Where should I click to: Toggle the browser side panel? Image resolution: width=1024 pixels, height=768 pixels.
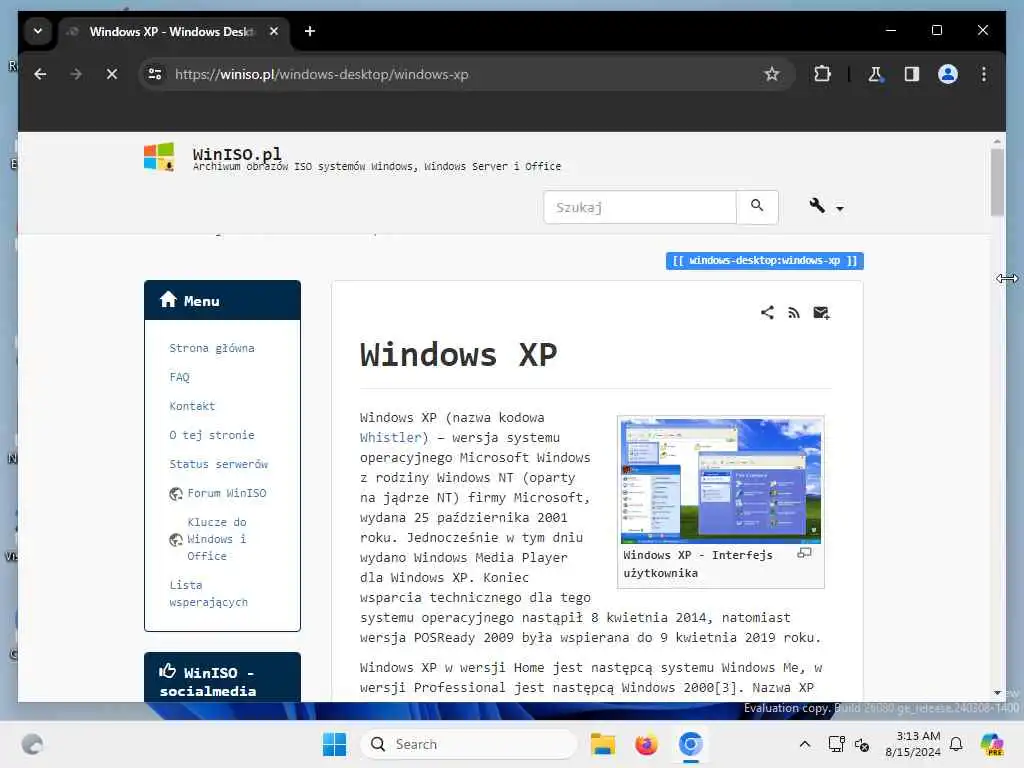pos(911,74)
